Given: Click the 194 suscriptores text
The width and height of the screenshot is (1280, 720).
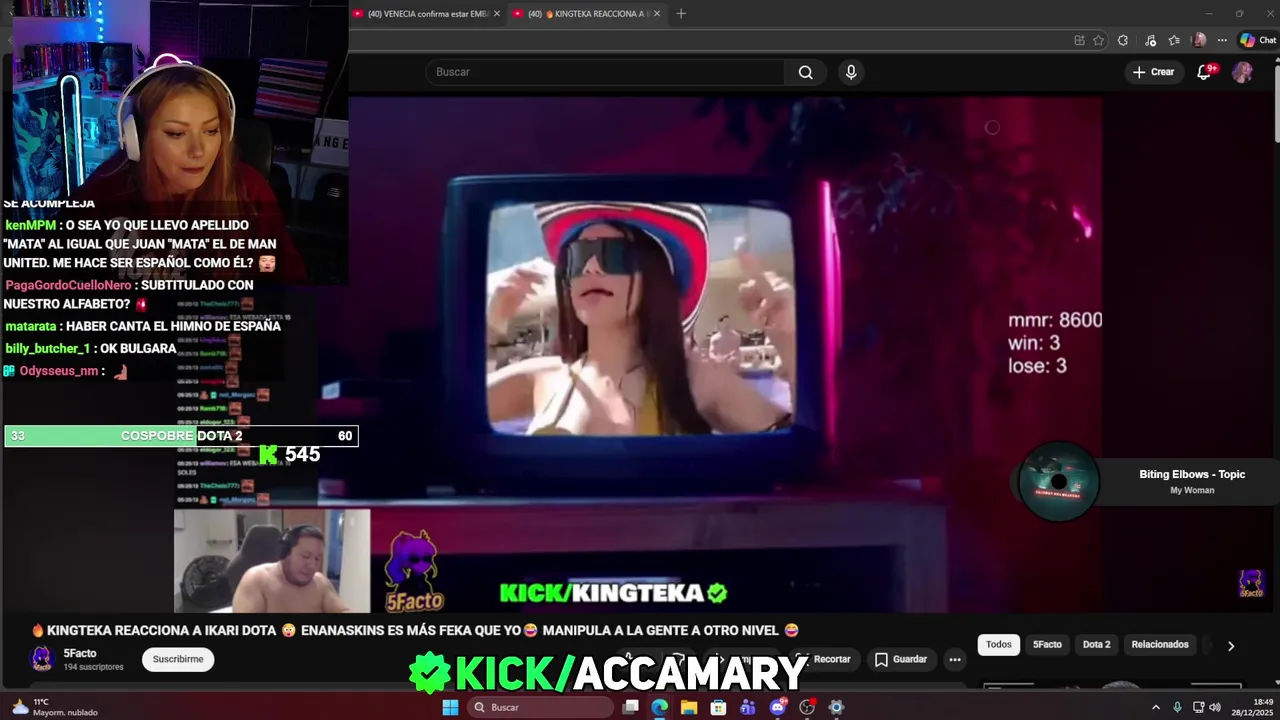Looking at the screenshot, I should (93, 667).
